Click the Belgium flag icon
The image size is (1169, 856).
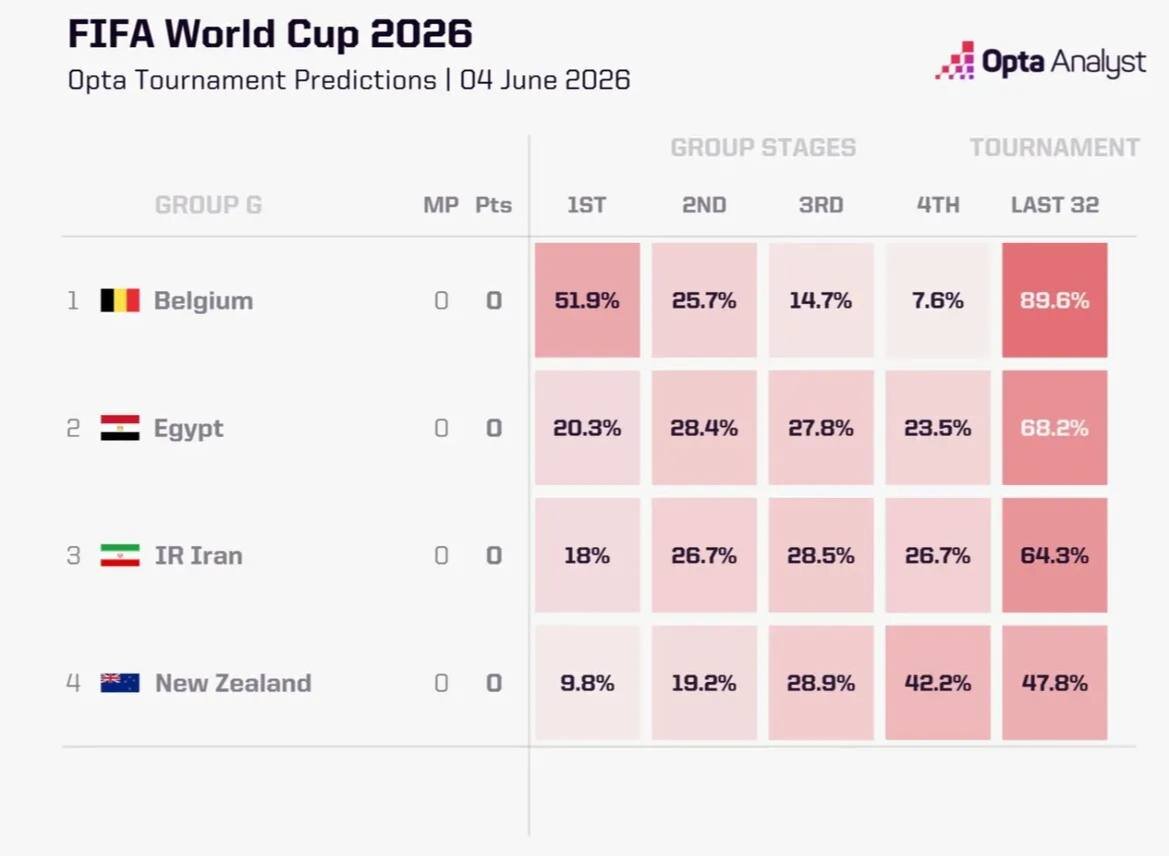coord(120,300)
